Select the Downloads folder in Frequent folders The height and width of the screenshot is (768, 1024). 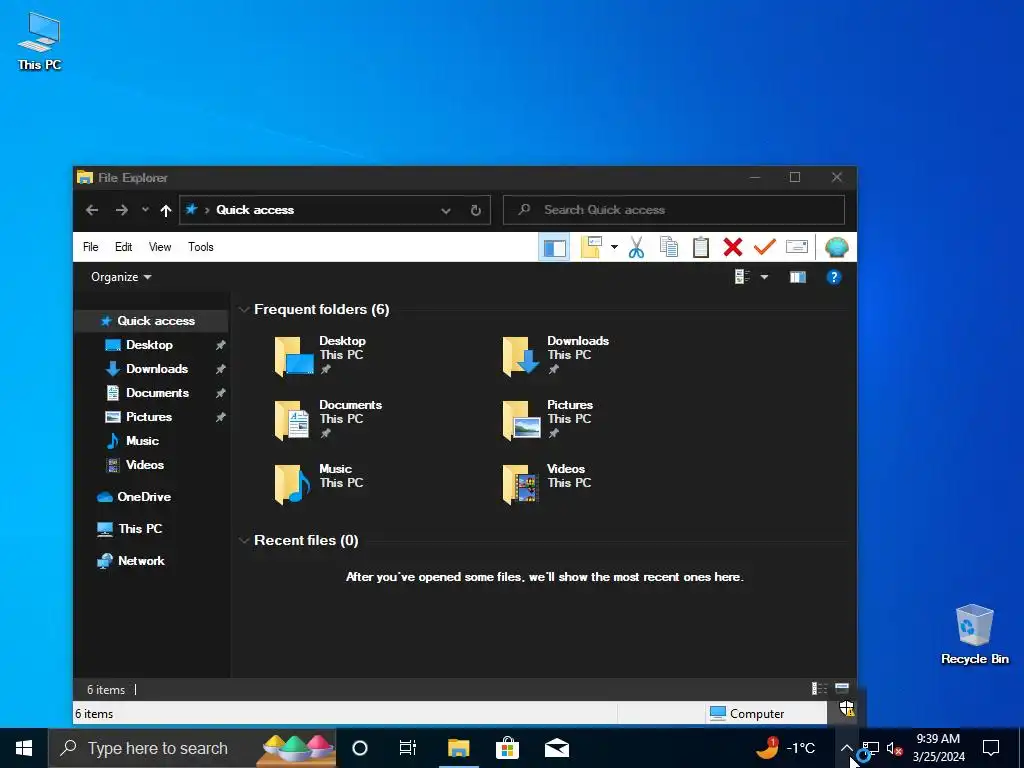[x=556, y=355]
